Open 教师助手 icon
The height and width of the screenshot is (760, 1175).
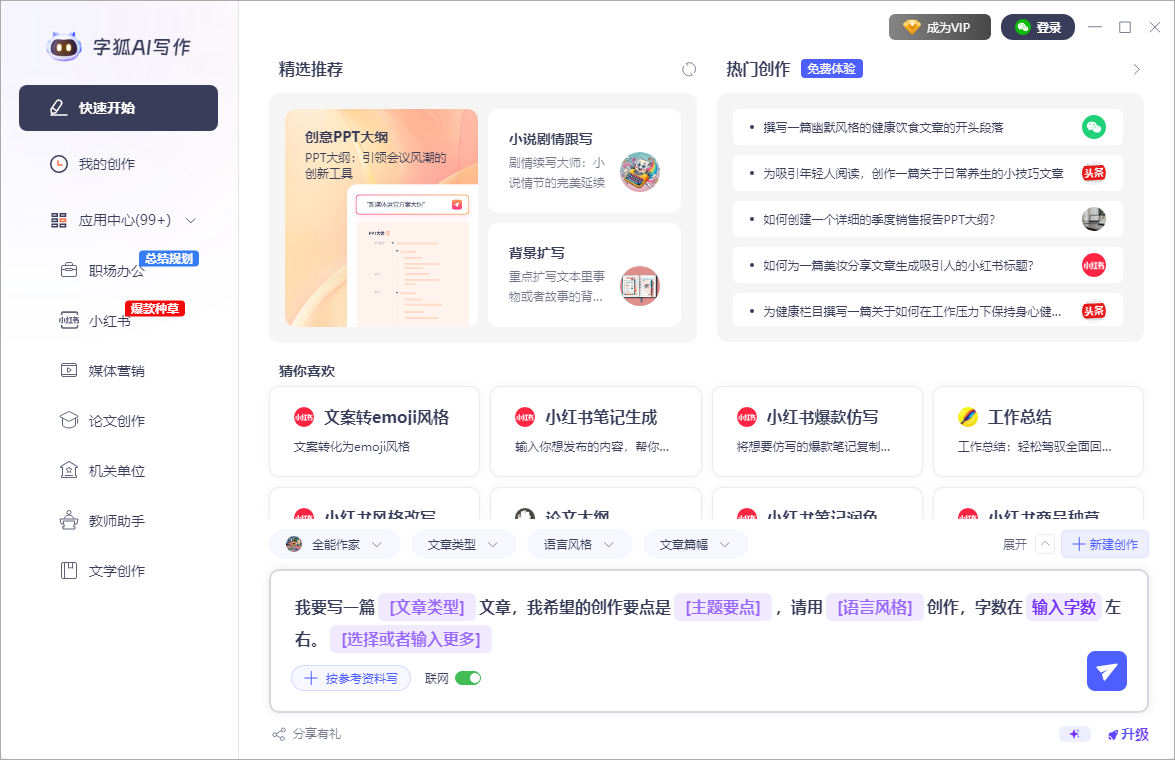(x=69, y=520)
